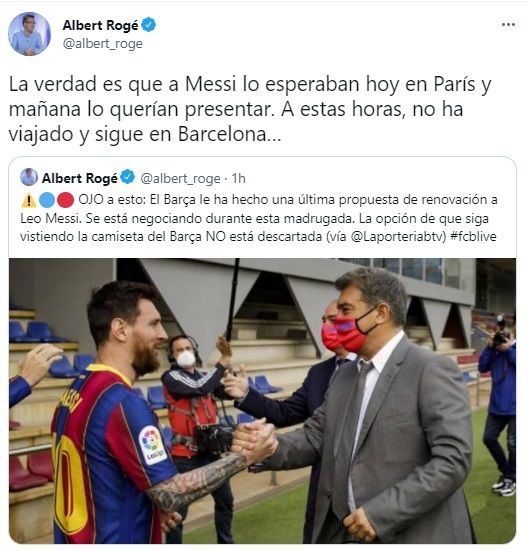Click the verified badge in the quoted tweet

pos(128,177)
